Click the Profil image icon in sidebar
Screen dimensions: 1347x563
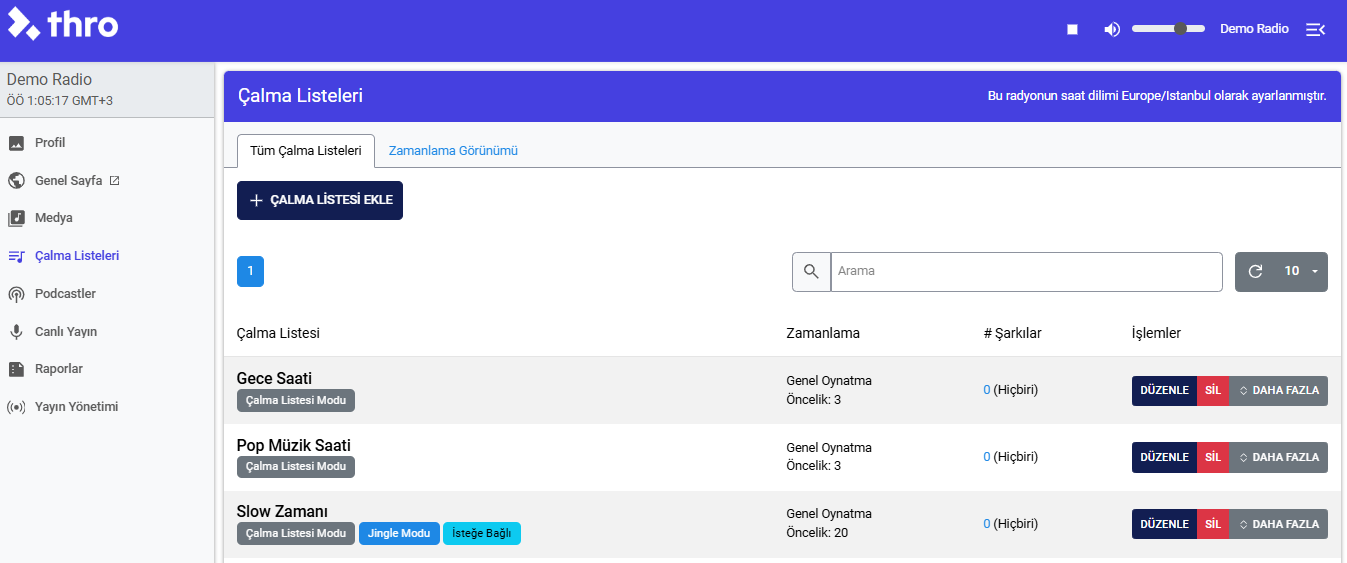(16, 143)
